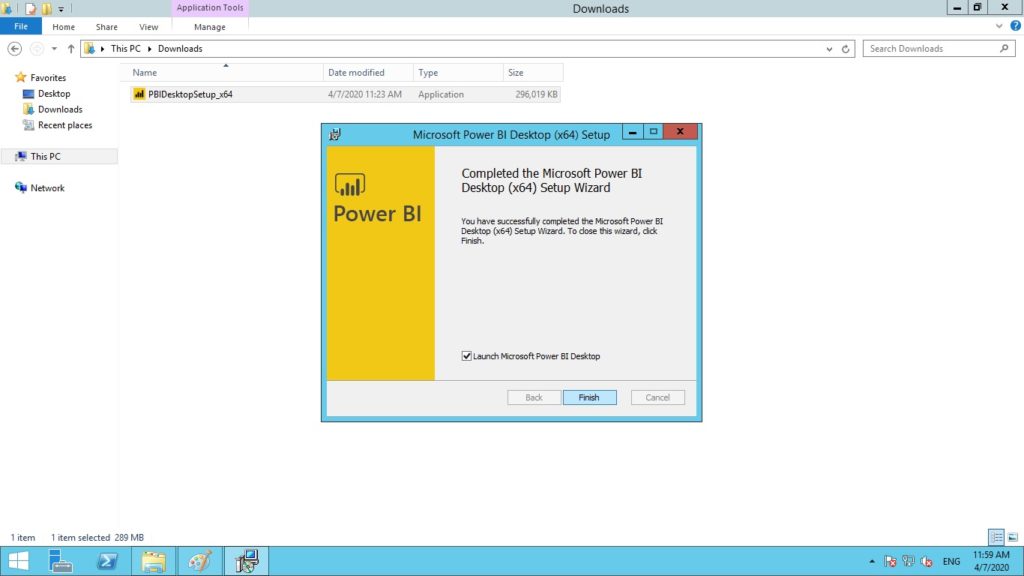Viewport: 1024px width, 576px height.
Task: Open Explorer help via the question mark icon
Action: click(x=1015, y=26)
